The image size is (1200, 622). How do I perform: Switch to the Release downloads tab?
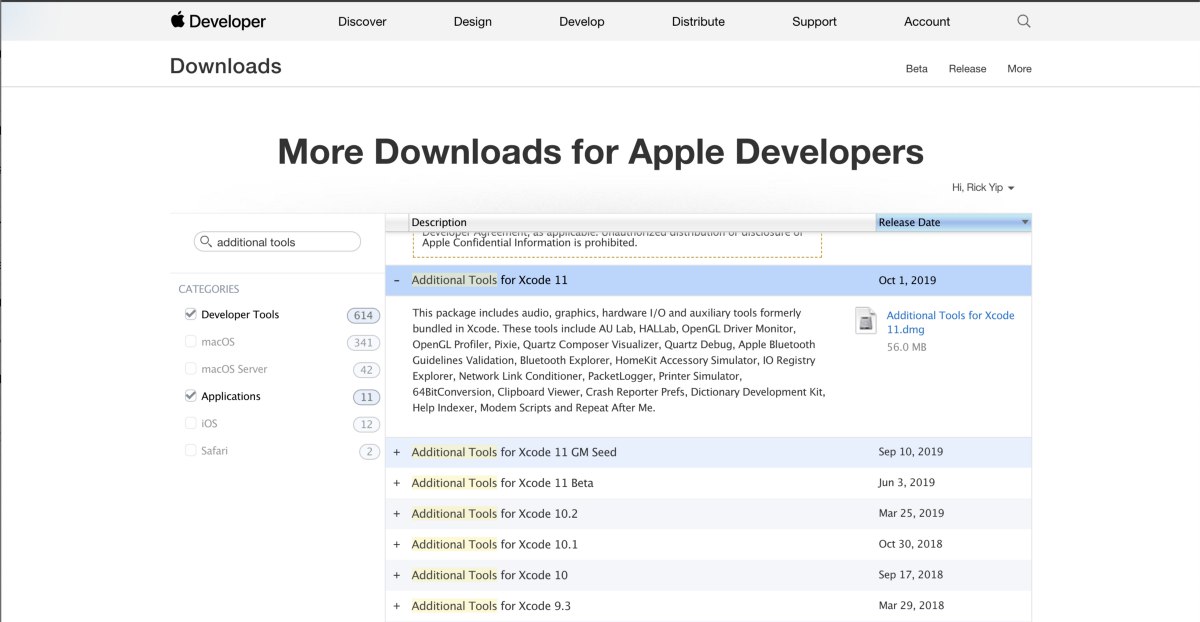pos(967,69)
